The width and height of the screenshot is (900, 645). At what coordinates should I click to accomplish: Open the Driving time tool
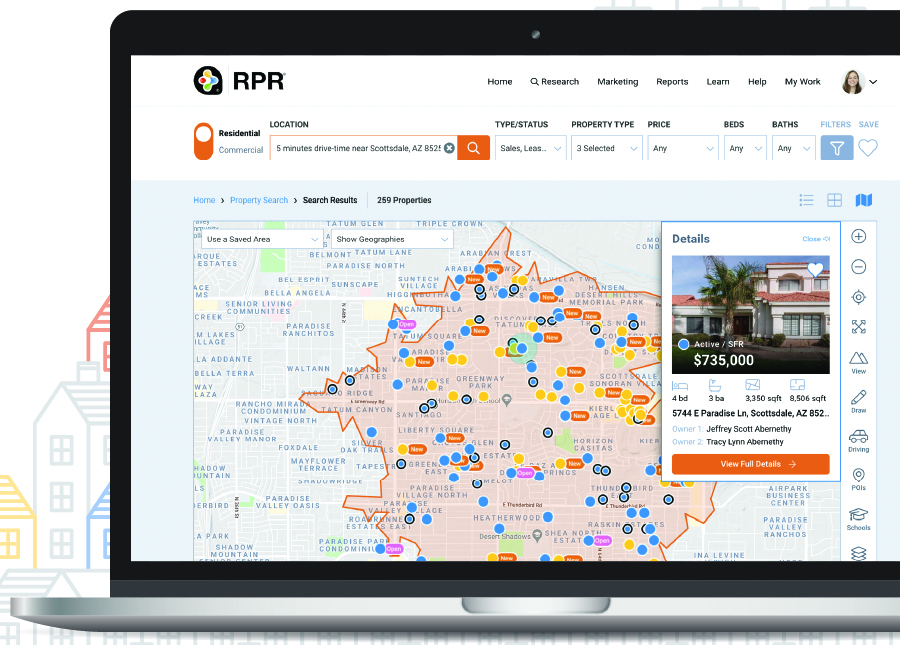click(x=859, y=441)
